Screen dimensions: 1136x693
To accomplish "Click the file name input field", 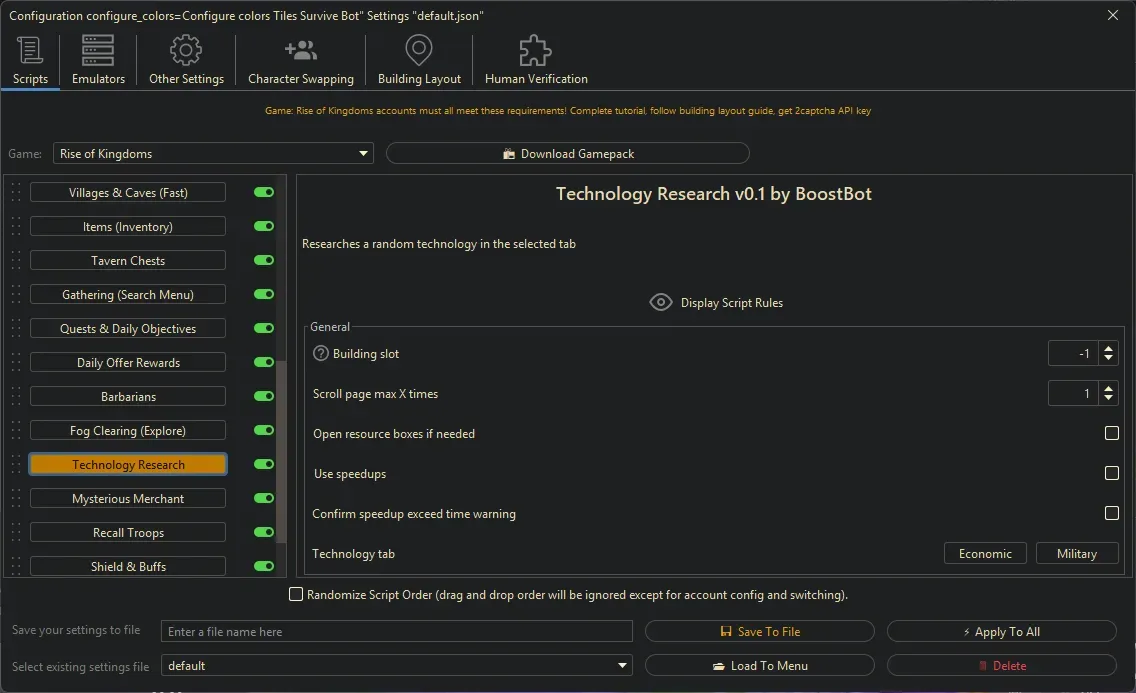I will tap(396, 631).
